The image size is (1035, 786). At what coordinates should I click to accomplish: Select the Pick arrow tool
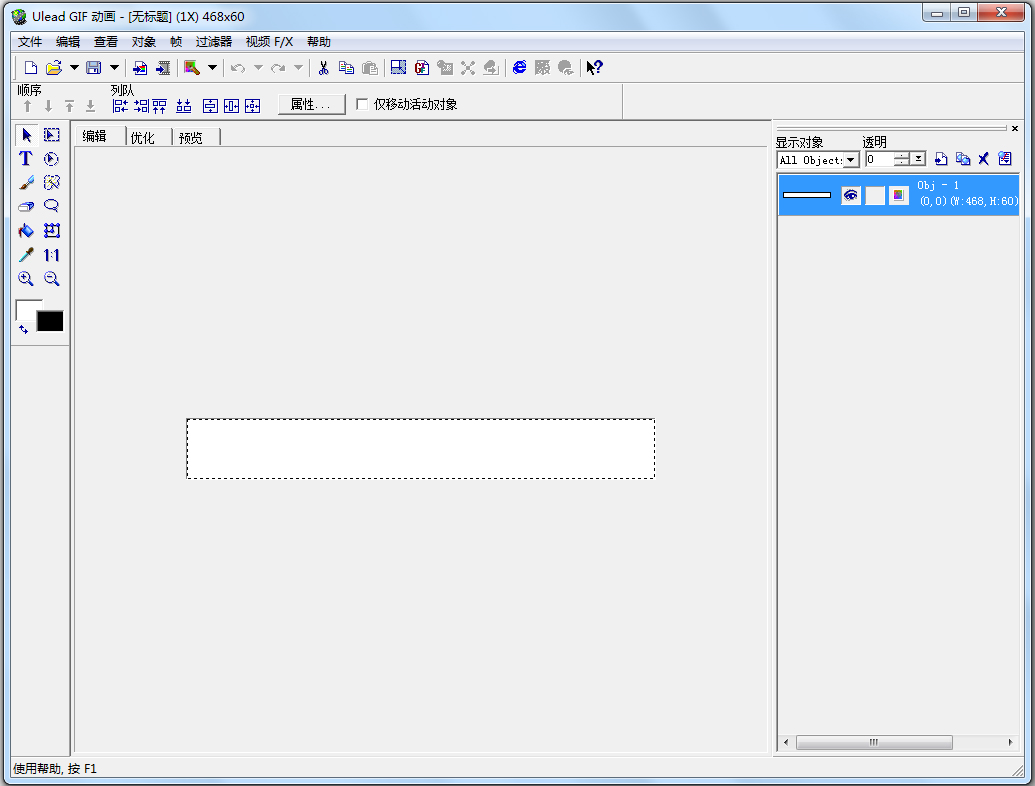[x=26, y=135]
